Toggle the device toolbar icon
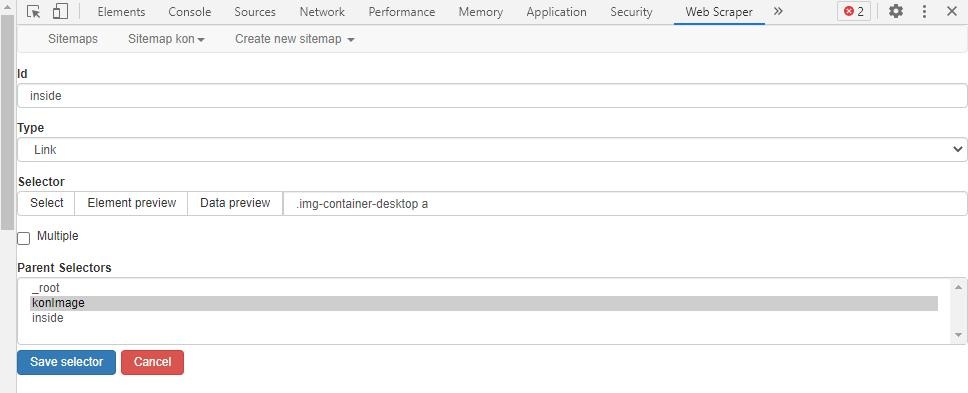Viewport: 968px width, 393px height. (x=60, y=11)
